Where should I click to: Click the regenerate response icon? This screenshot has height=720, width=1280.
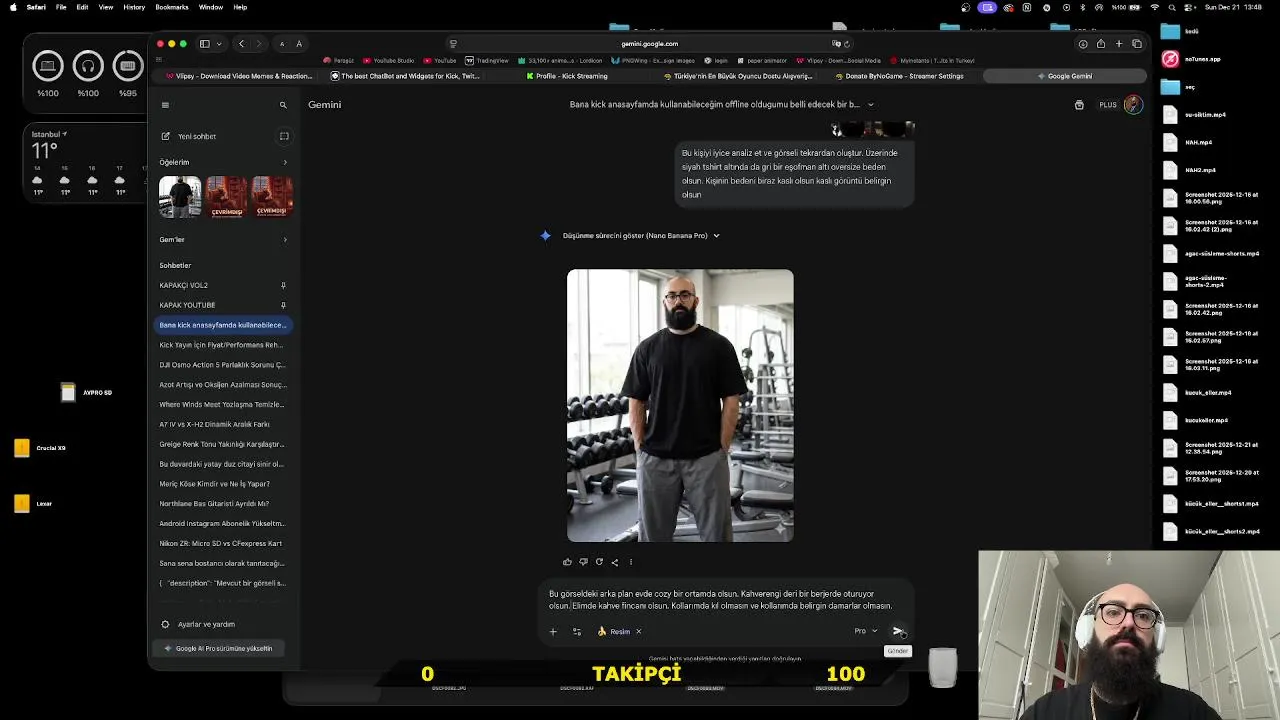coord(599,562)
